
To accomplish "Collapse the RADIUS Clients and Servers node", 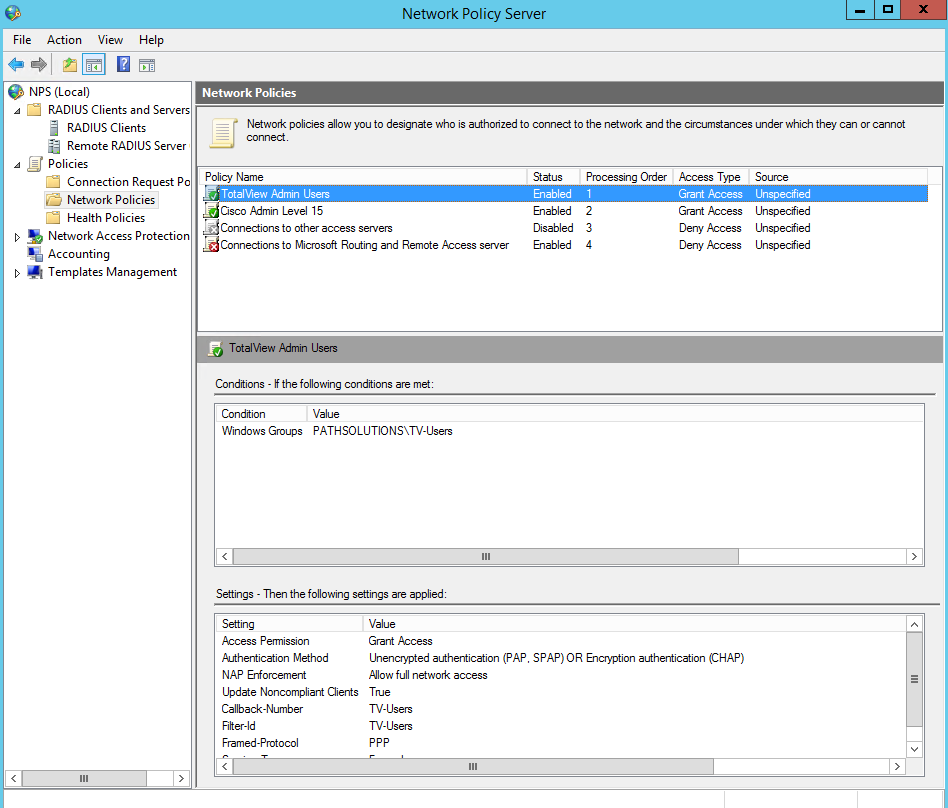I will click(18, 111).
